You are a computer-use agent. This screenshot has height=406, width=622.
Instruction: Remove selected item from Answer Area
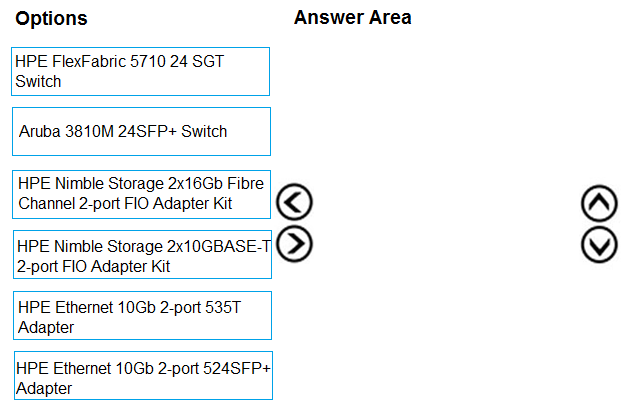tap(294, 203)
